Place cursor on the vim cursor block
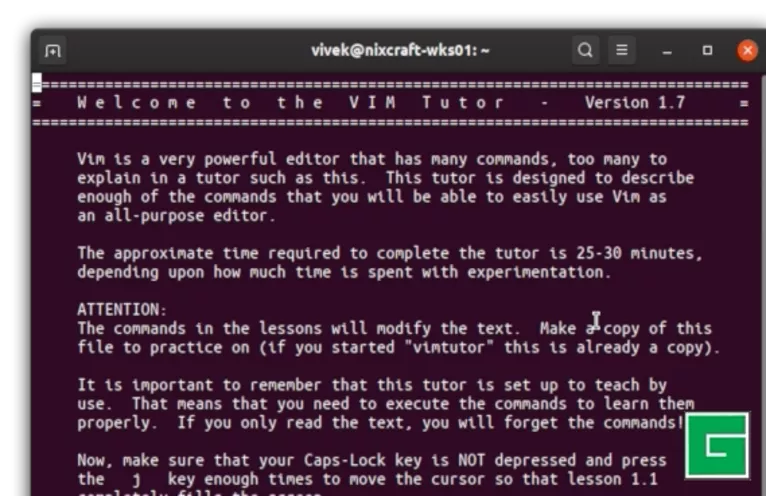Image resolution: width=766 pixels, height=496 pixels. tap(37, 83)
